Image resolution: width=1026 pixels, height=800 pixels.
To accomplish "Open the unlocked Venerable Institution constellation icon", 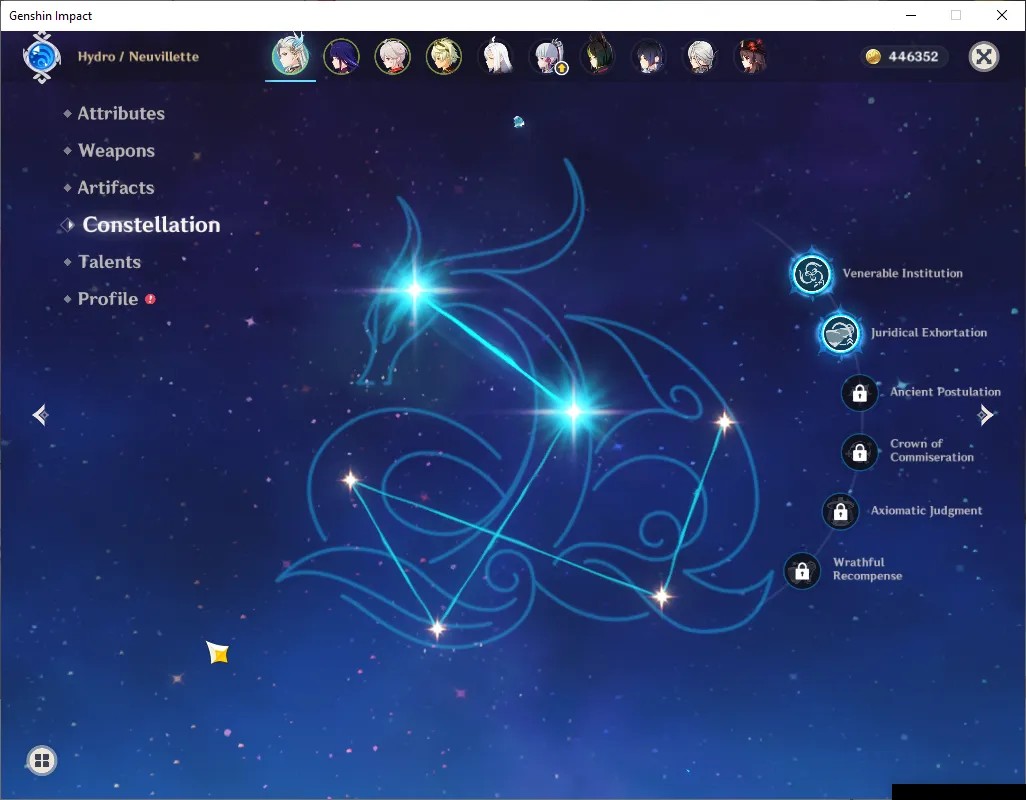I will 811,274.
